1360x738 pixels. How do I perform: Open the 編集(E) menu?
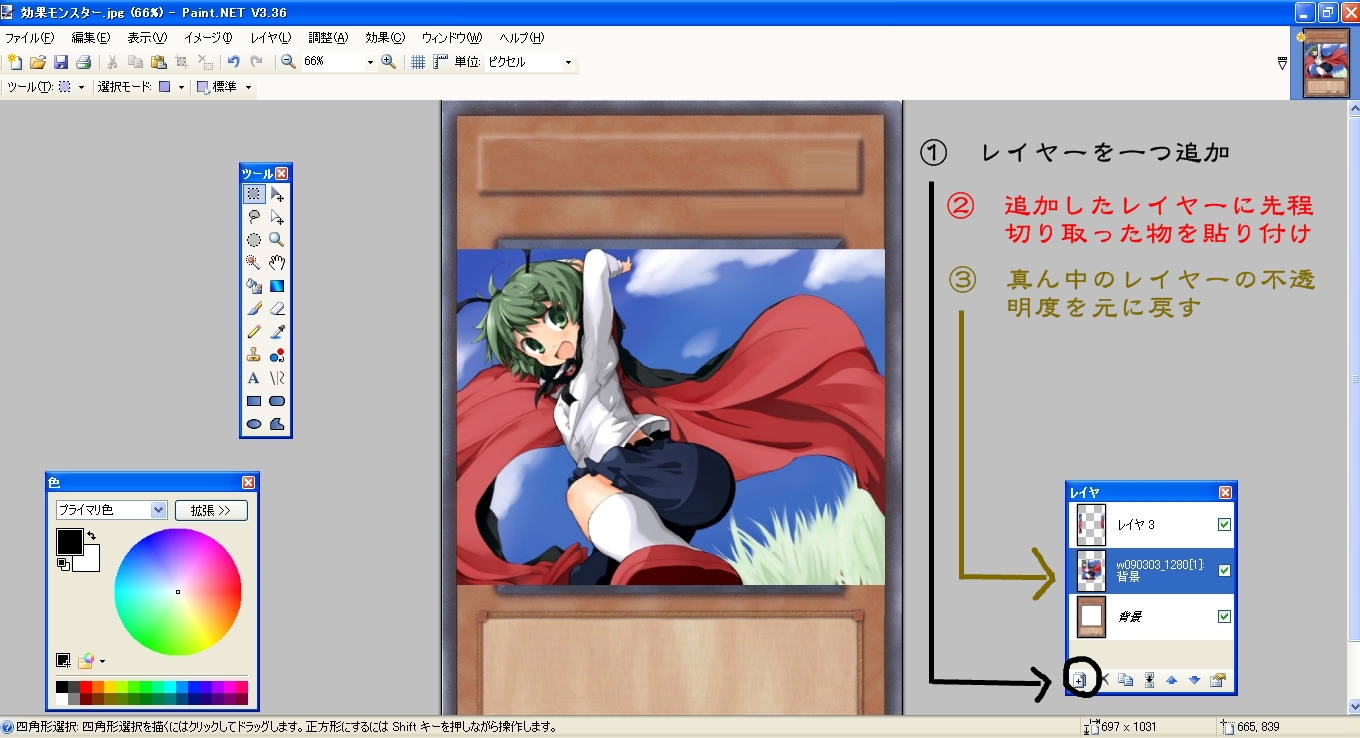90,37
